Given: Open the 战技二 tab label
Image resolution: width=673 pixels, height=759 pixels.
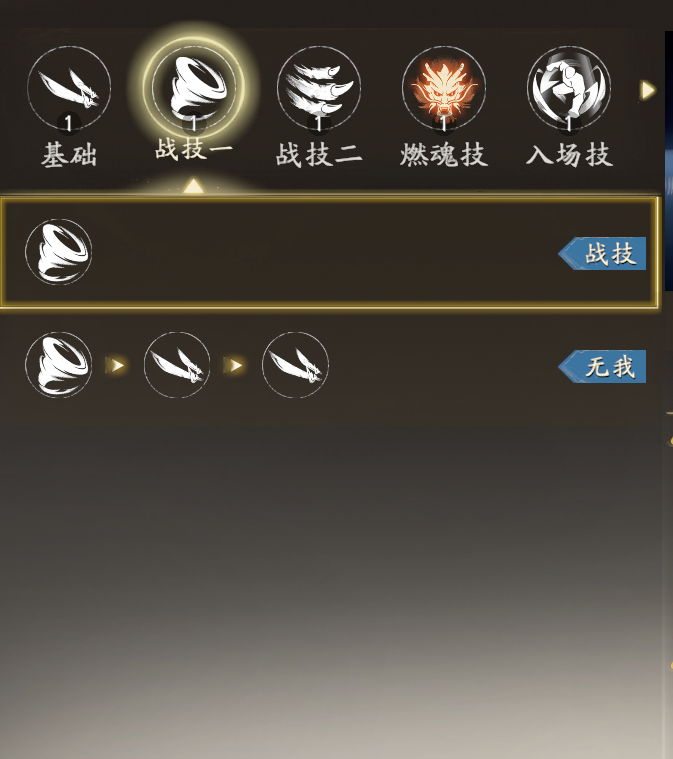Looking at the screenshot, I should (319, 155).
